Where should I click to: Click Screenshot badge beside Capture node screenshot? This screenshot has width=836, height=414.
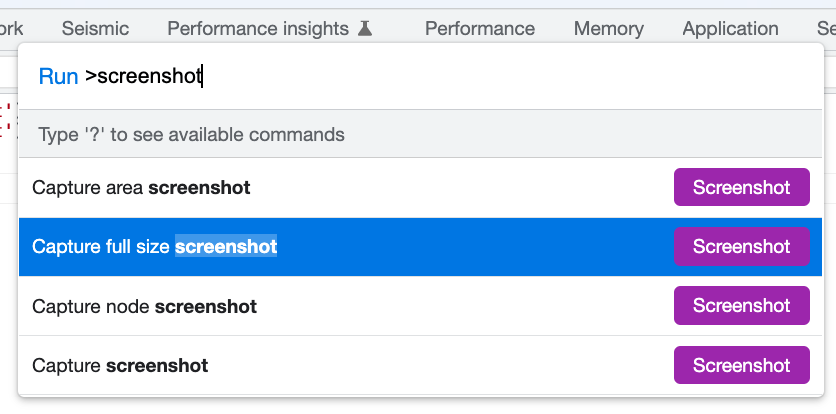741,306
